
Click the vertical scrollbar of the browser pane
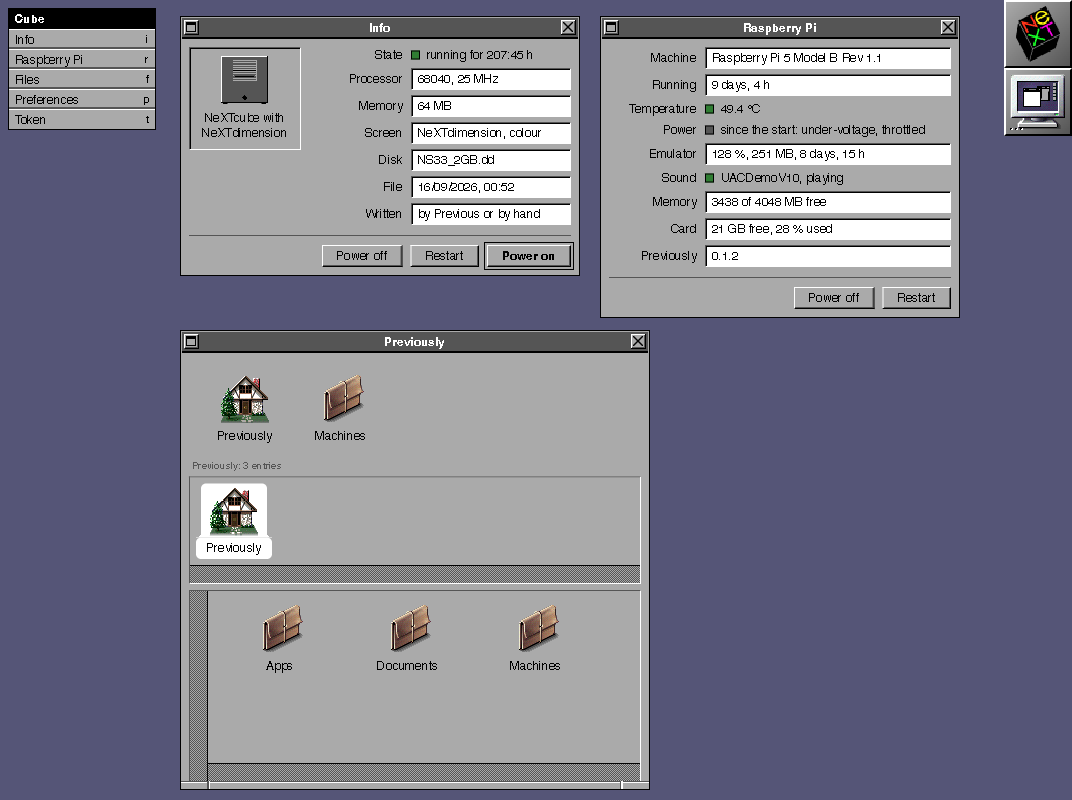[198, 685]
